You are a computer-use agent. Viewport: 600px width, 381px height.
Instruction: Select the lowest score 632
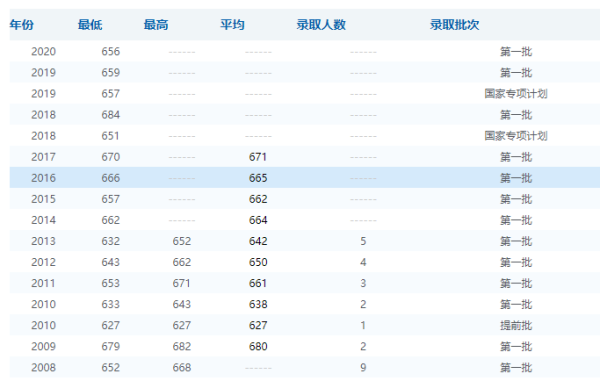[111, 241]
